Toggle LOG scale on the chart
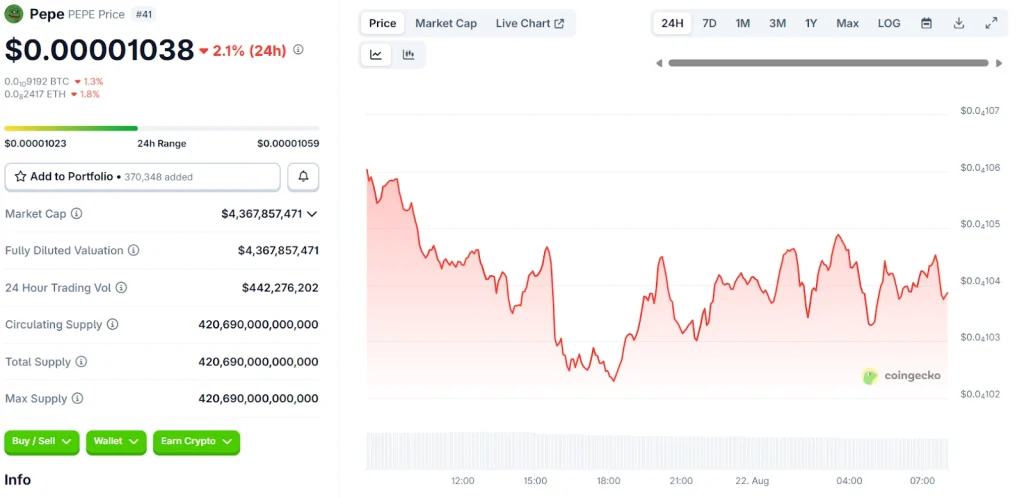The width and height of the screenshot is (1024, 498). tap(889, 23)
